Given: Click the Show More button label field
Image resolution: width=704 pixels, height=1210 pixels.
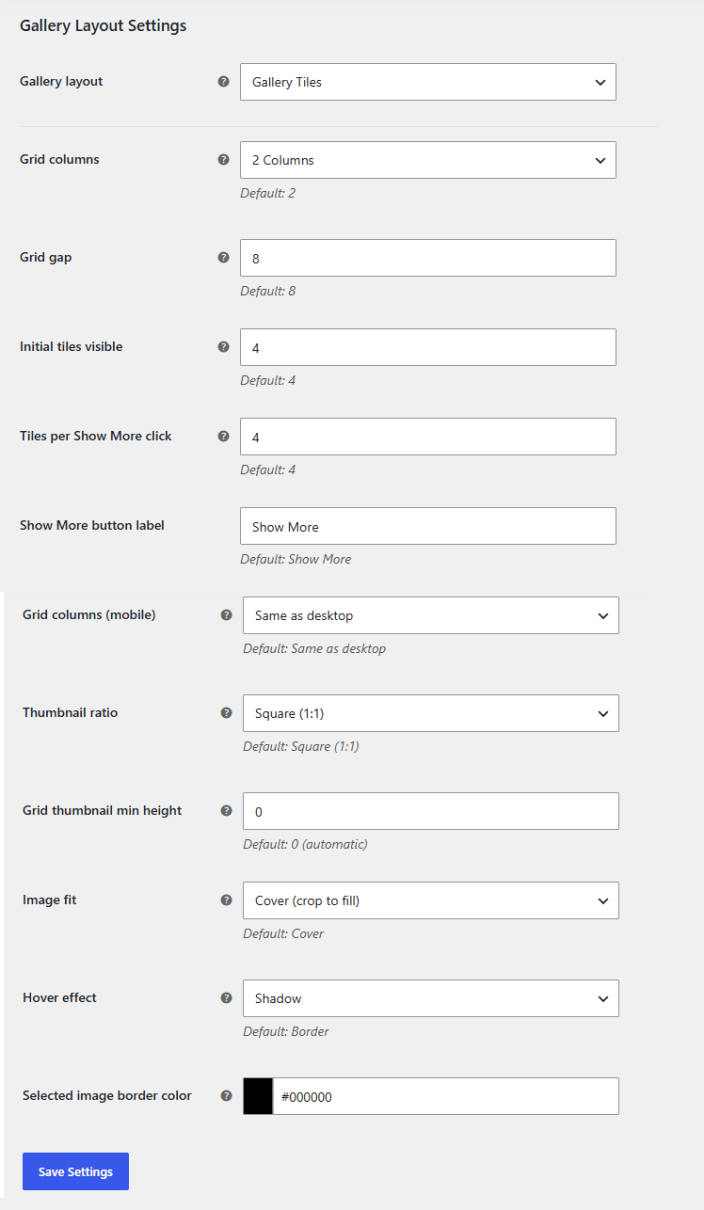Looking at the screenshot, I should coord(428,526).
